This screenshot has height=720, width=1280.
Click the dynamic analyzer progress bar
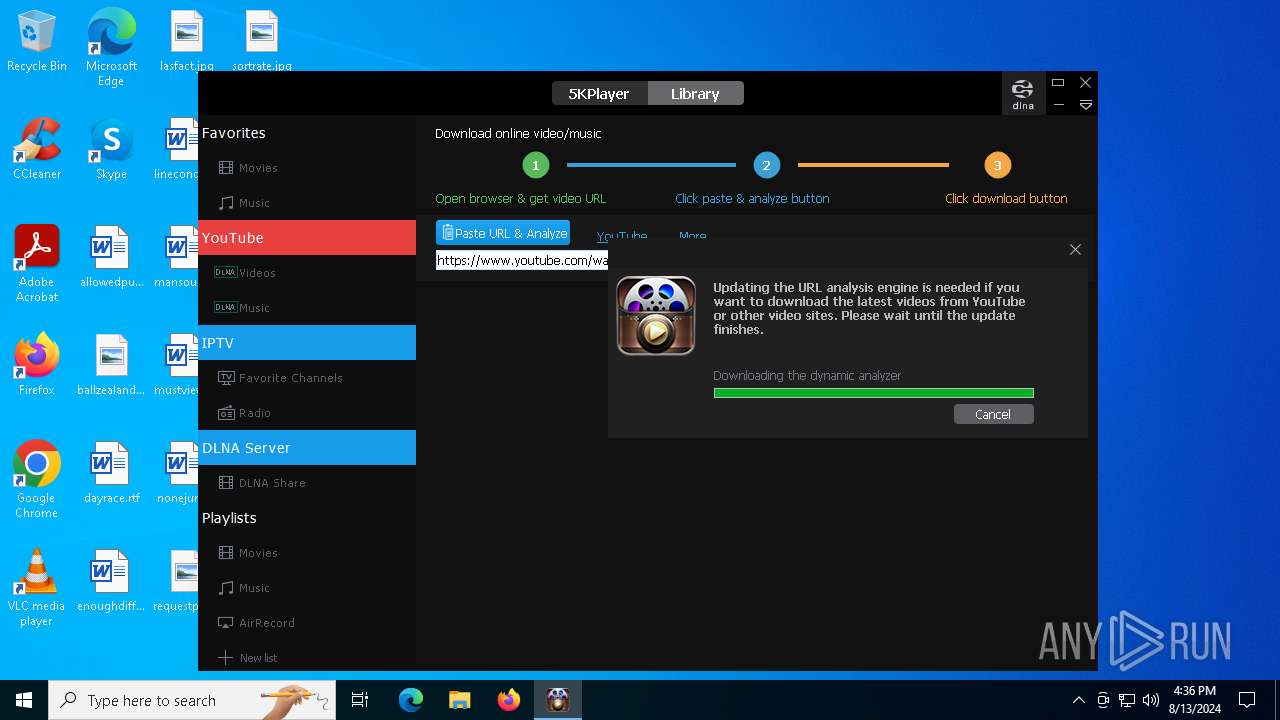click(x=873, y=393)
